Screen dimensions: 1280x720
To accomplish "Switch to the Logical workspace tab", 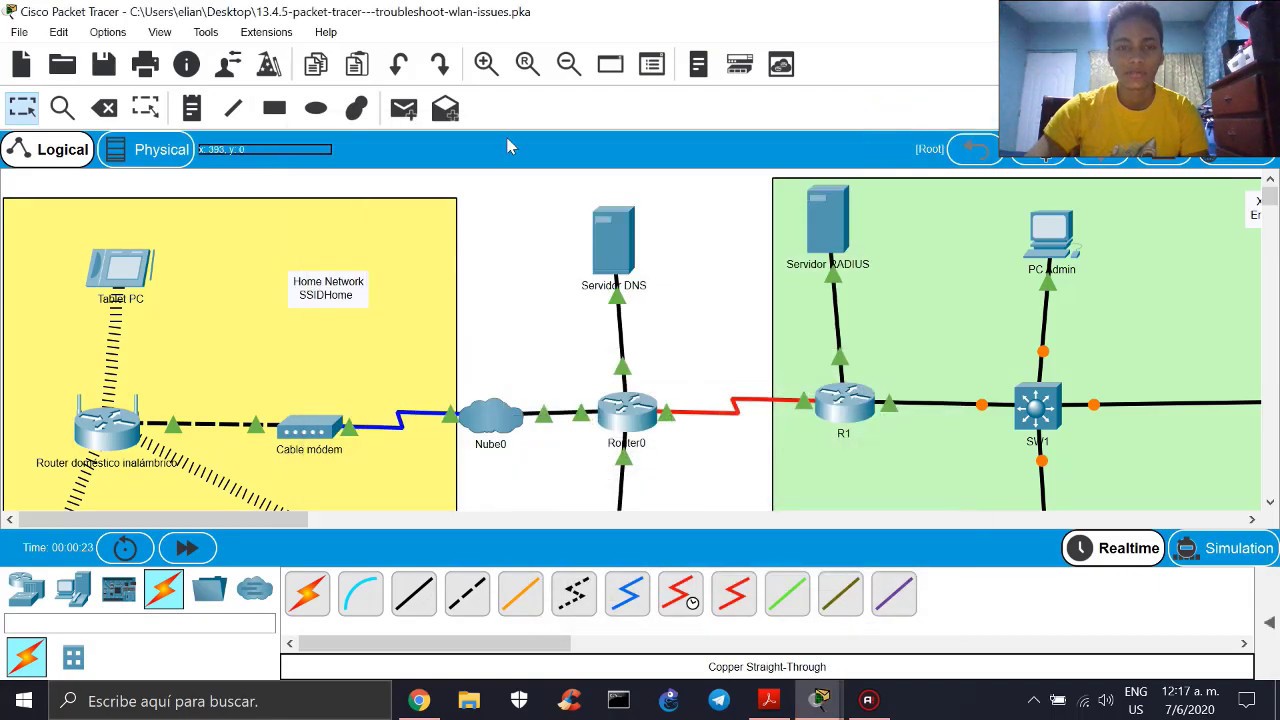I will coord(47,150).
